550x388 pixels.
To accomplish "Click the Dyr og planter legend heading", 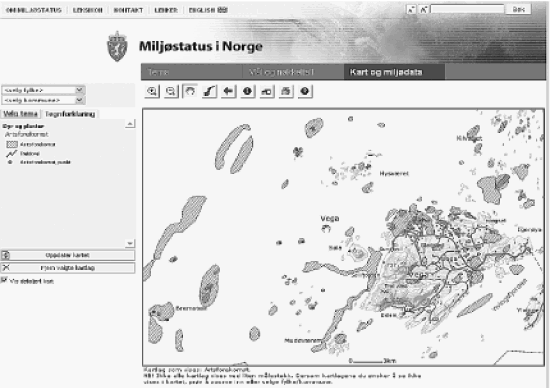I will click(x=23, y=126).
